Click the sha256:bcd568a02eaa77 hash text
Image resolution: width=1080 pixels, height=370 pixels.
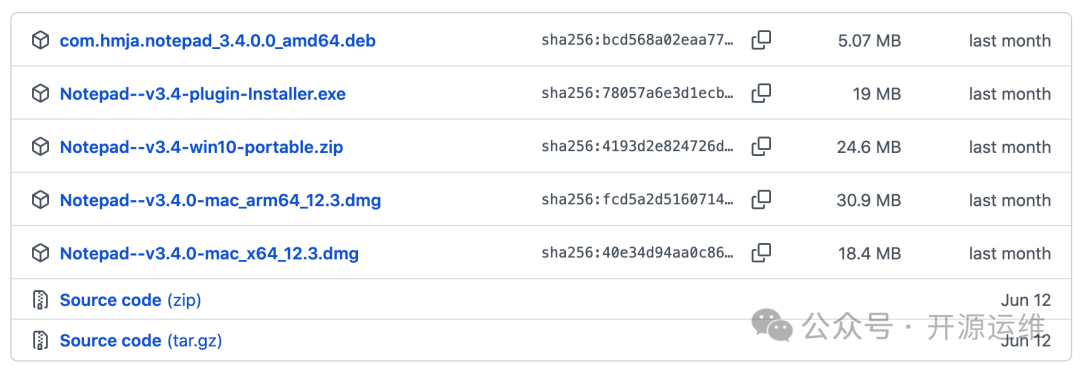coord(638,41)
